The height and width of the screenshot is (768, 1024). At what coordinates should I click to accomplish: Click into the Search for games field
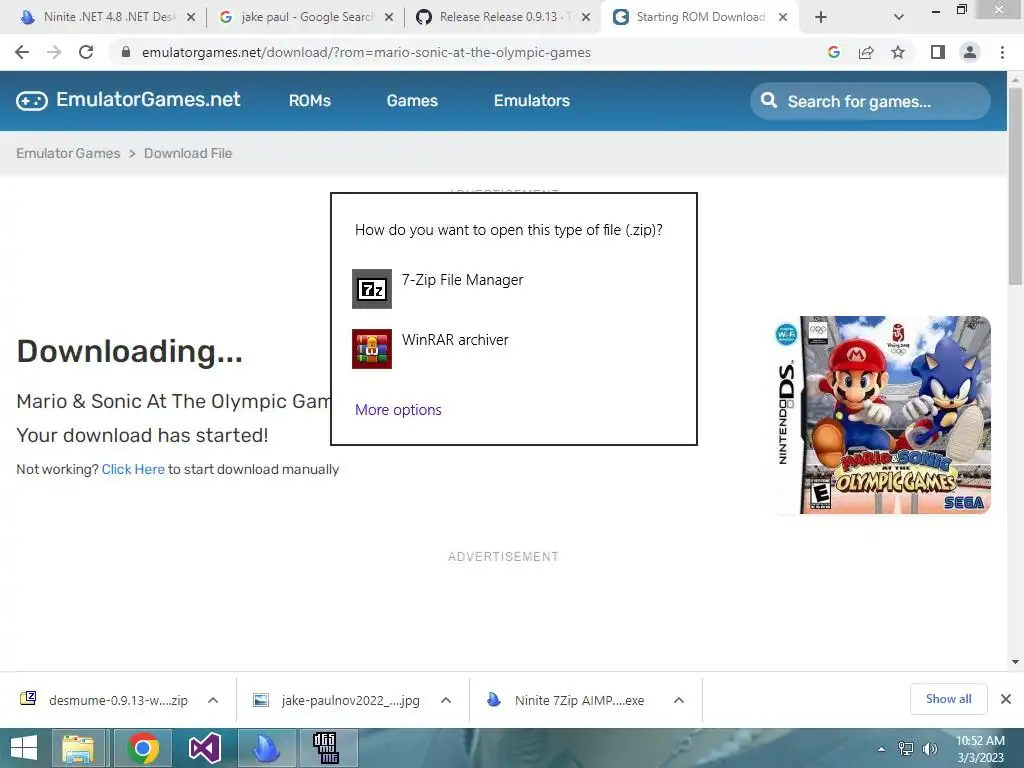(x=871, y=101)
